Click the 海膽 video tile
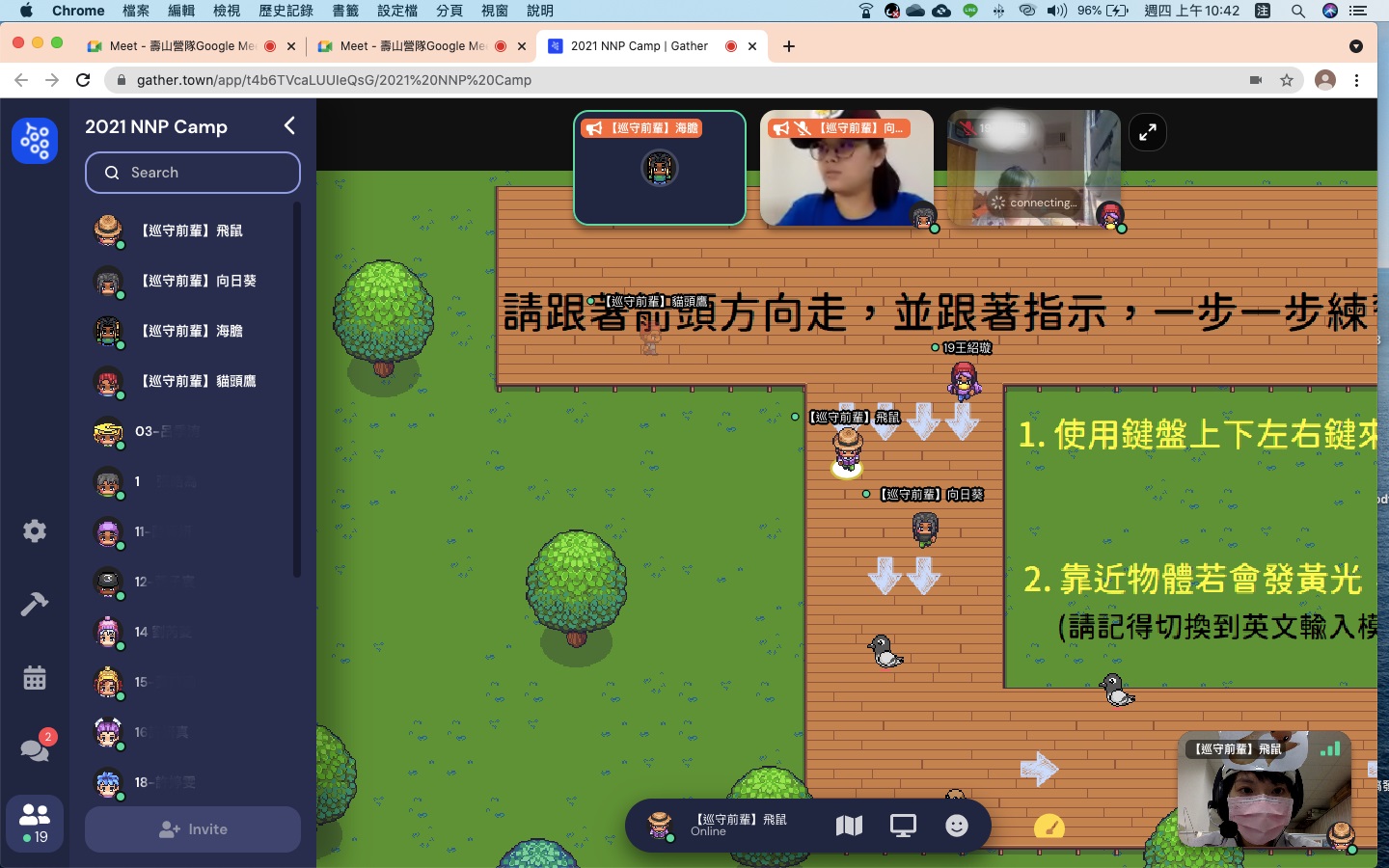 tap(660, 169)
